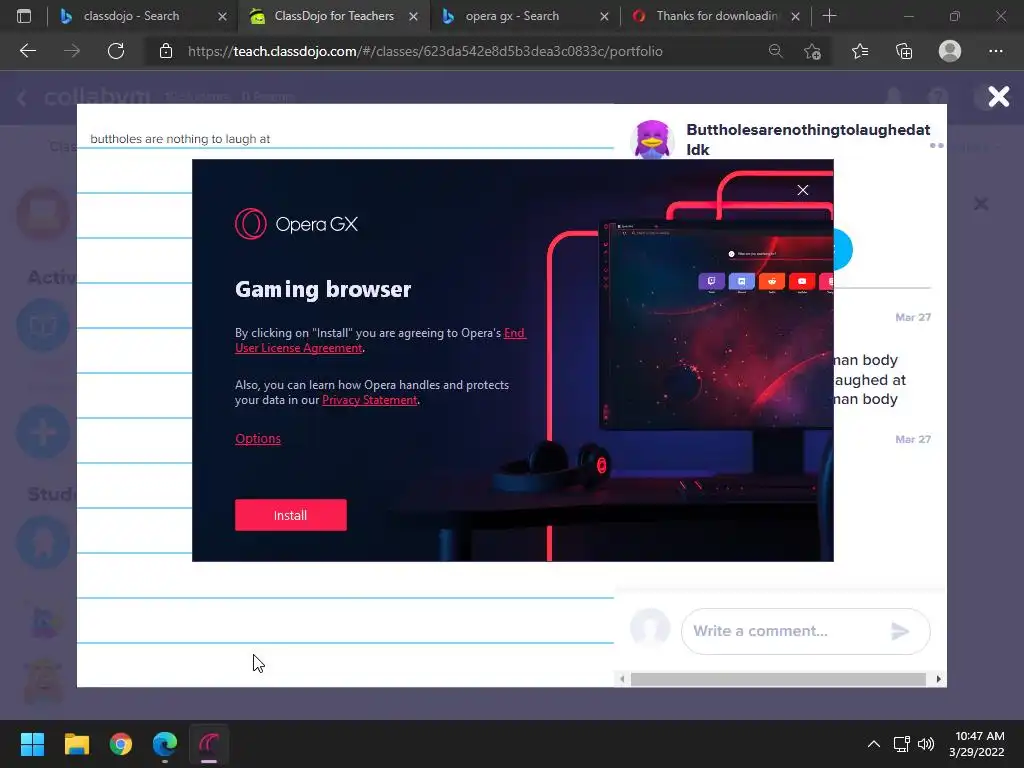
Task: Open the two-dots more options beside the student name
Action: click(936, 146)
